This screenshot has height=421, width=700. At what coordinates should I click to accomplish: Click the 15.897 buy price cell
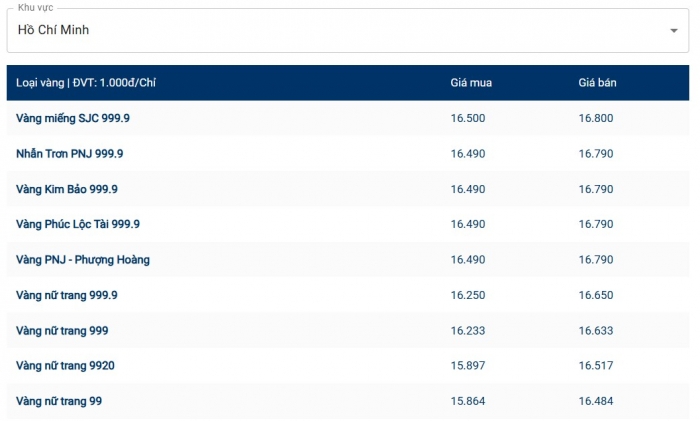click(x=468, y=366)
